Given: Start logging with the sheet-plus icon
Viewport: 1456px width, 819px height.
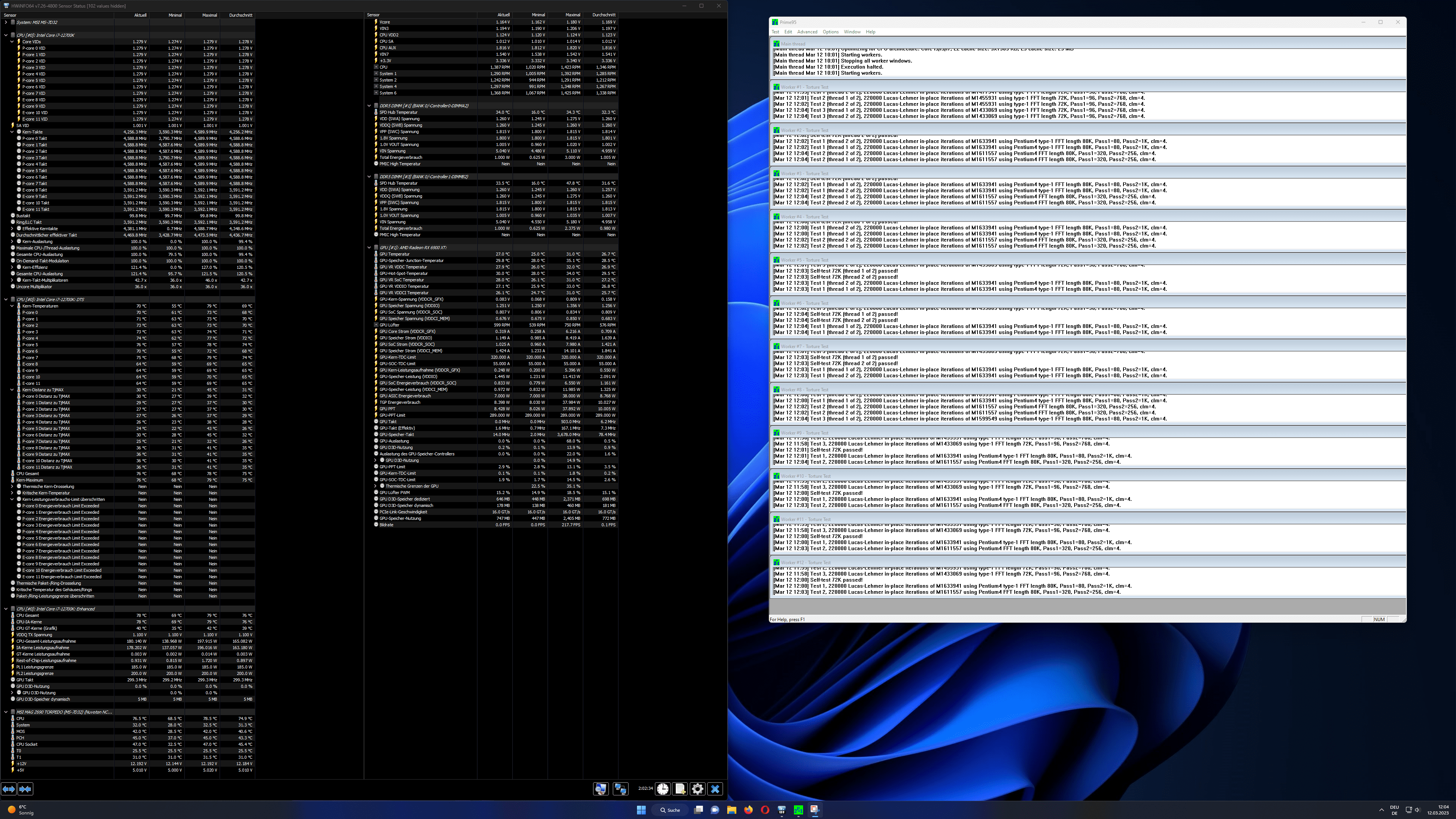Looking at the screenshot, I should (680, 789).
